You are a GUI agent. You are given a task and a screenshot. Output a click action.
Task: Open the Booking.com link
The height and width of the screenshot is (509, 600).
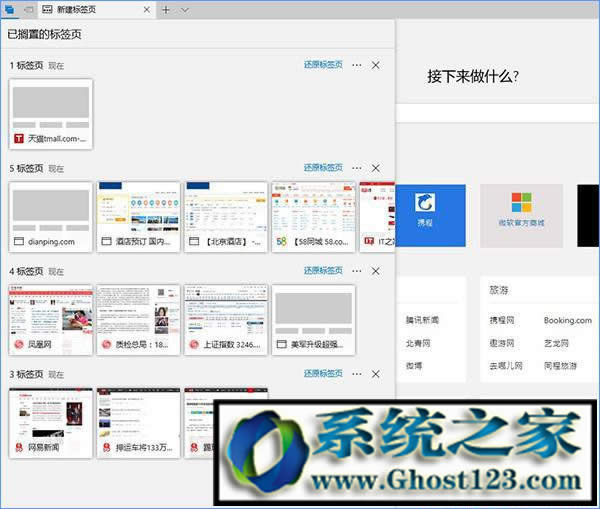(x=567, y=320)
